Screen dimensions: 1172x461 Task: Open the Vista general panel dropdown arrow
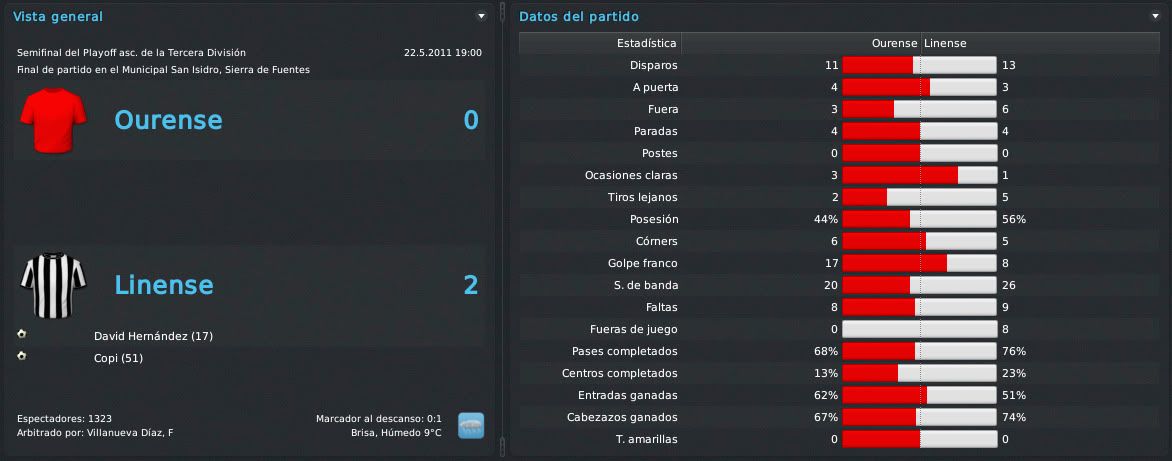[x=481, y=16]
